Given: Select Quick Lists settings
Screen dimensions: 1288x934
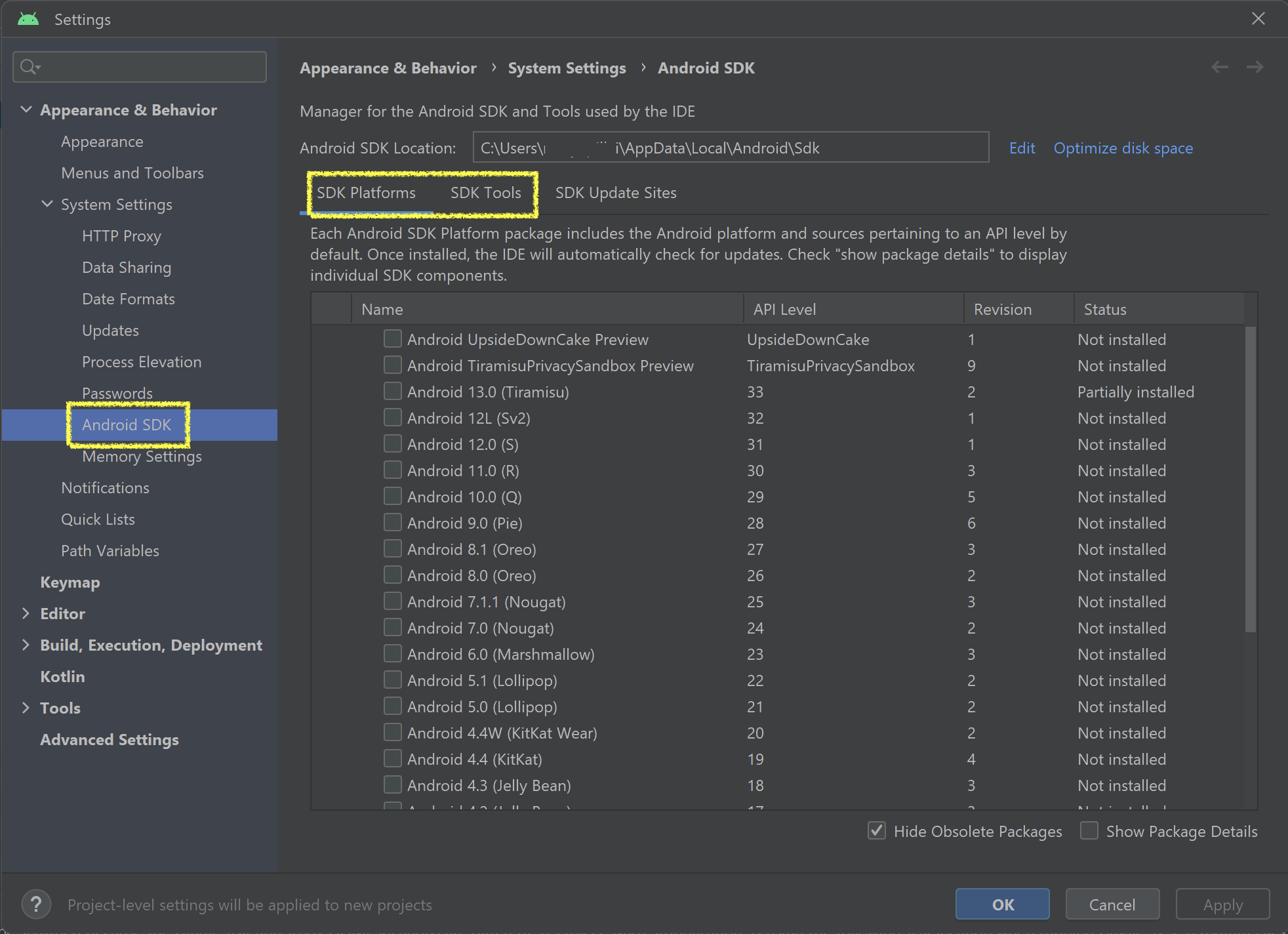Looking at the screenshot, I should 98,519.
